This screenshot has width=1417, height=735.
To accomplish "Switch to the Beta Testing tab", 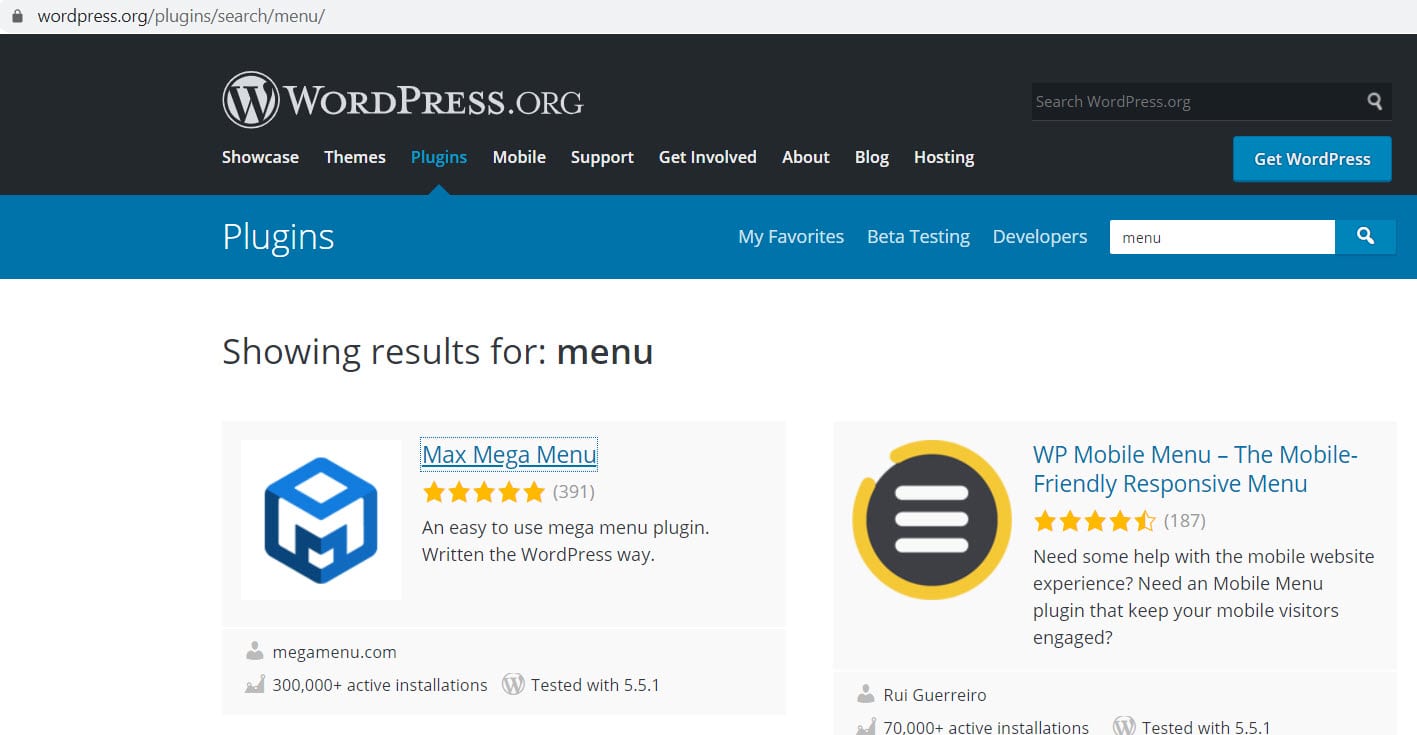I will pyautogui.click(x=918, y=236).
